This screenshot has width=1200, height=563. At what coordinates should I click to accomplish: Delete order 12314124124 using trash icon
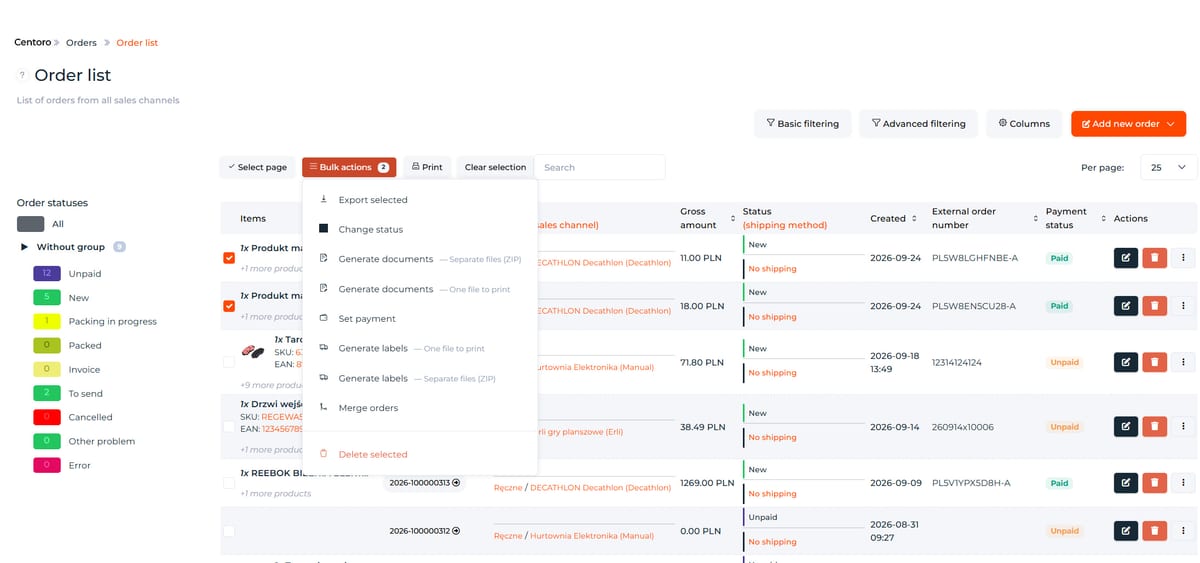coord(1154,362)
